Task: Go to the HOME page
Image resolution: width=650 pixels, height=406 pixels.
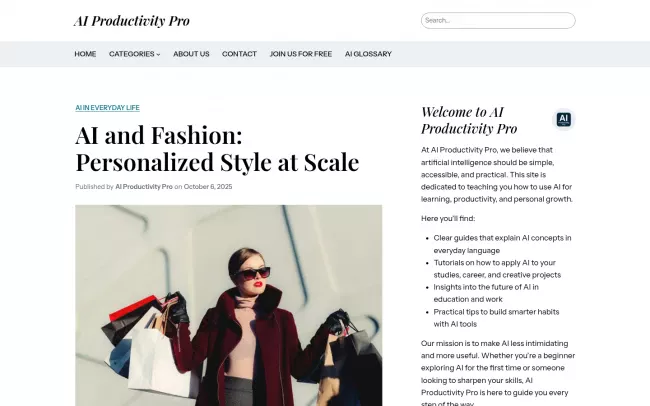Action: click(85, 54)
